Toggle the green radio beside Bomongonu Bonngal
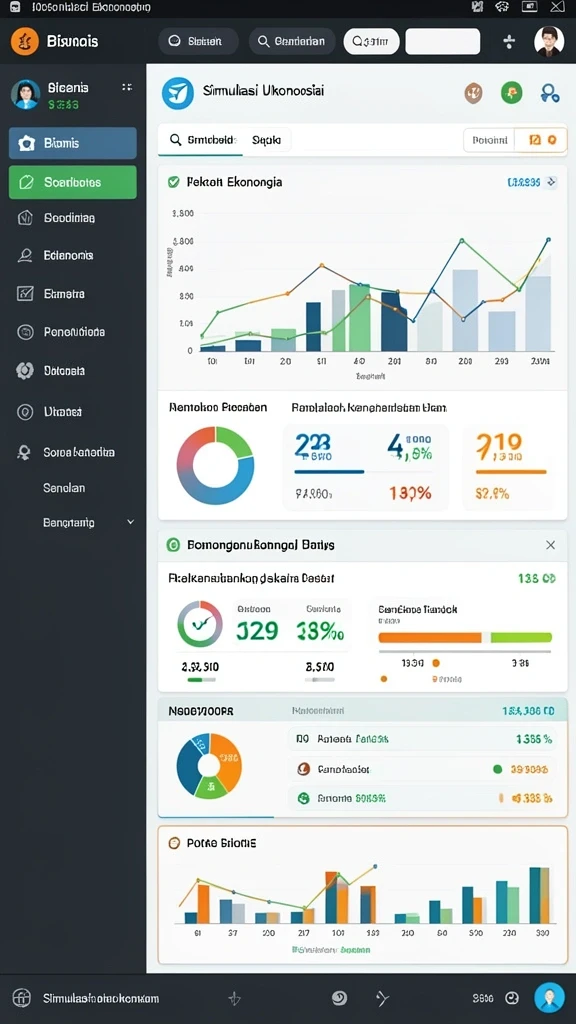Image resolution: width=576 pixels, height=1024 pixels. pyautogui.click(x=173, y=545)
